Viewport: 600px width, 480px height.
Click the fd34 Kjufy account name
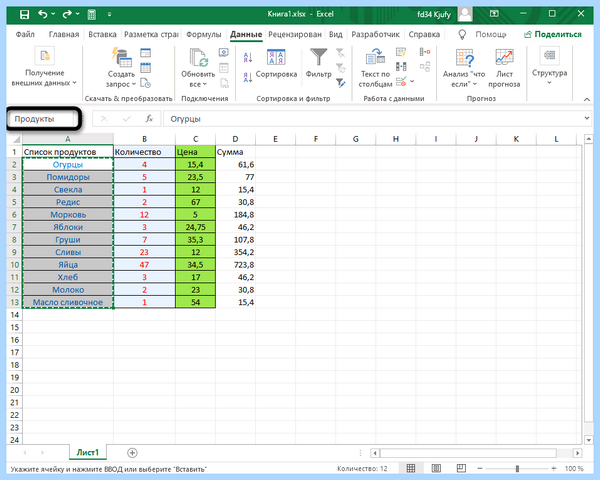point(434,15)
